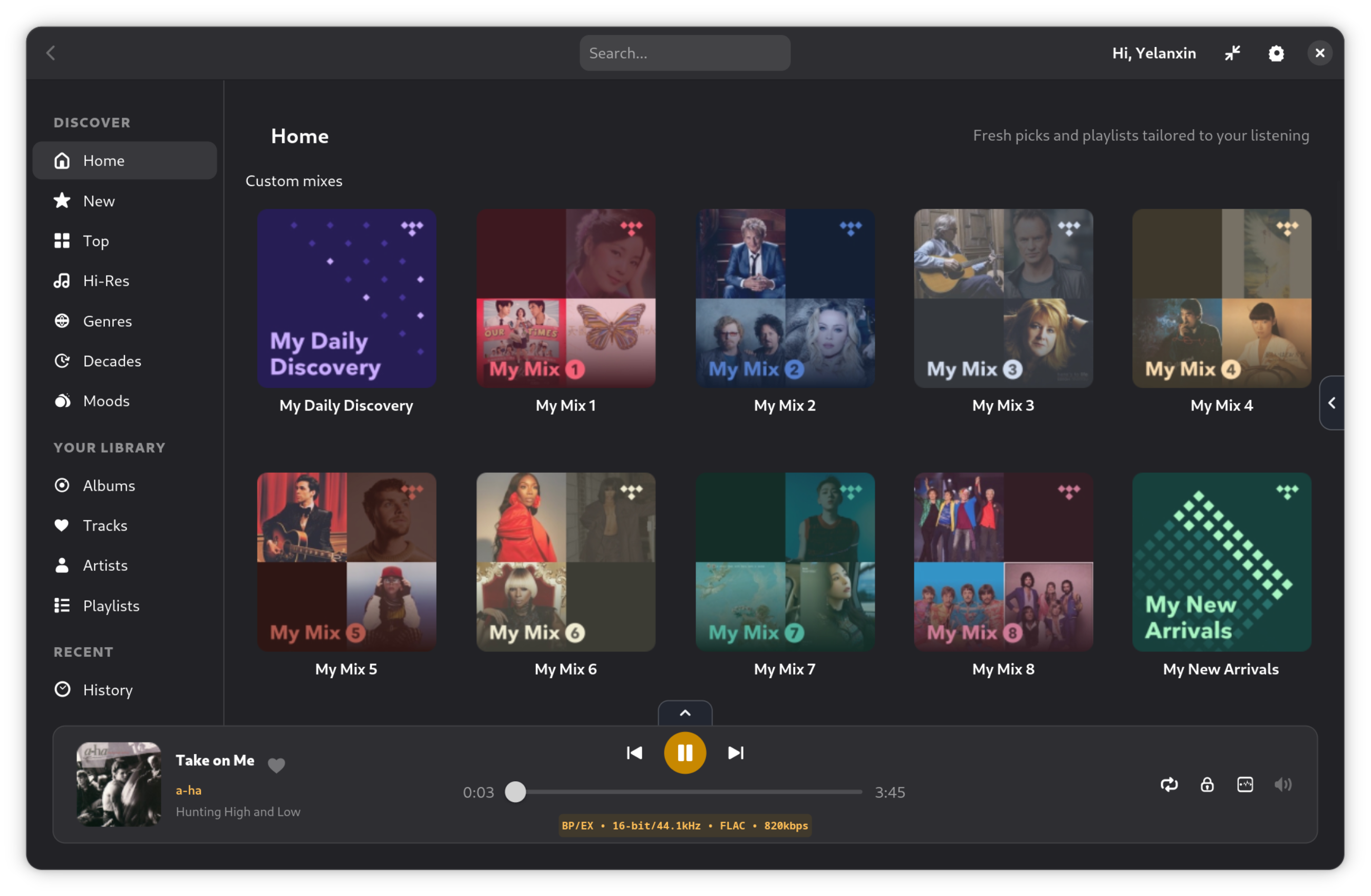Open the My Mix 5 cover
Image resolution: width=1371 pixels, height=896 pixels.
(347, 562)
